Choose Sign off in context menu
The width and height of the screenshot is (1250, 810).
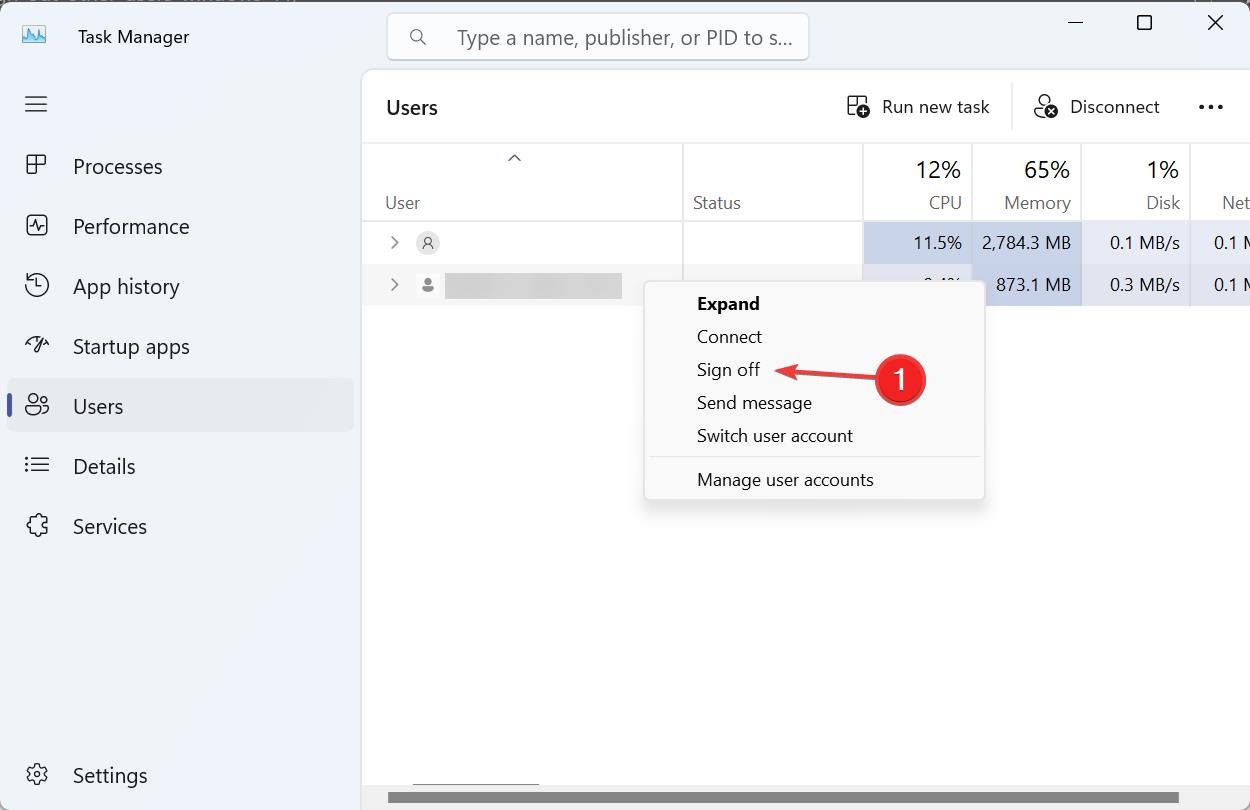coord(814,370)
